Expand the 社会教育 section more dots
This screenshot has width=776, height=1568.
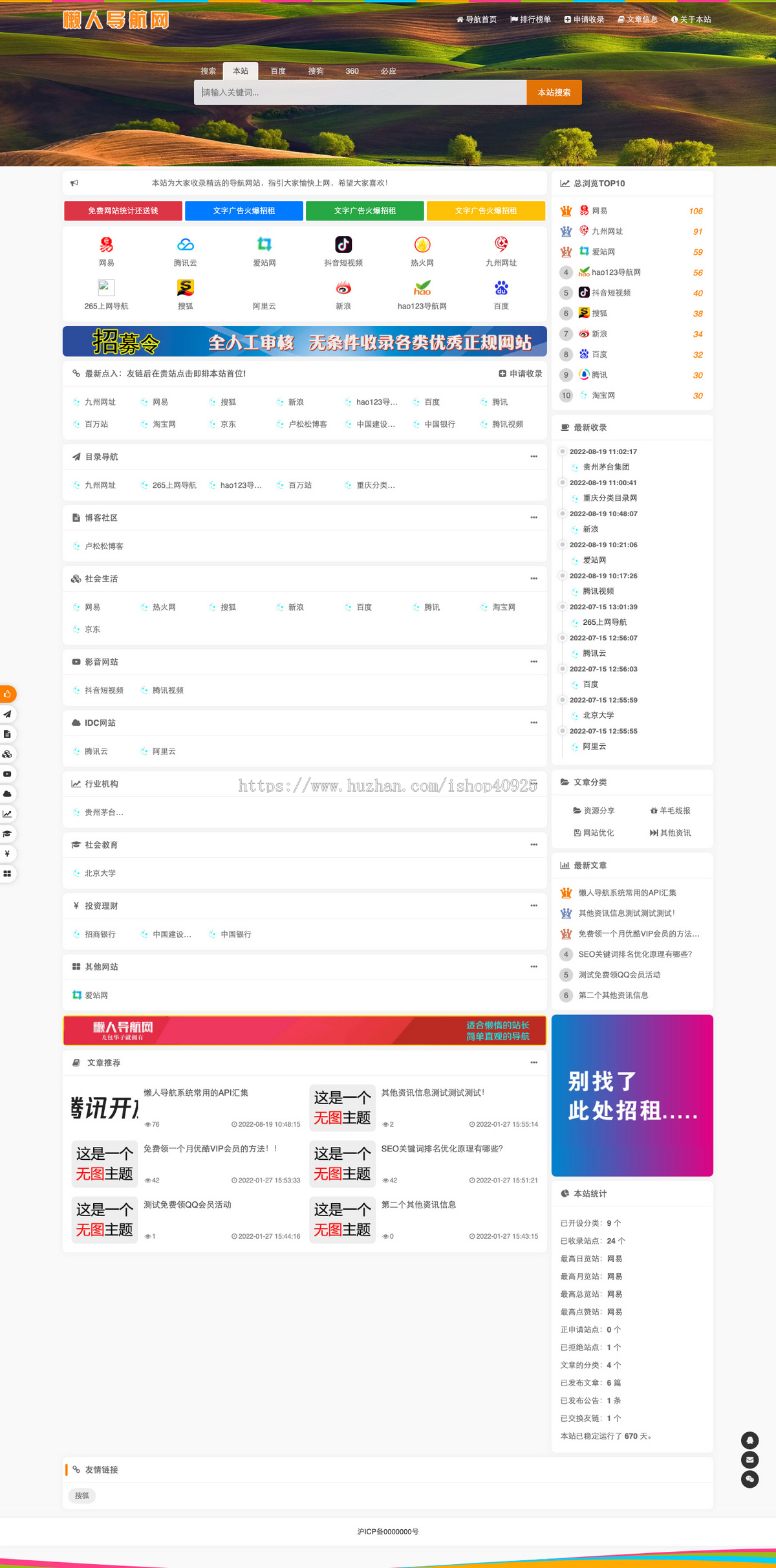(533, 845)
